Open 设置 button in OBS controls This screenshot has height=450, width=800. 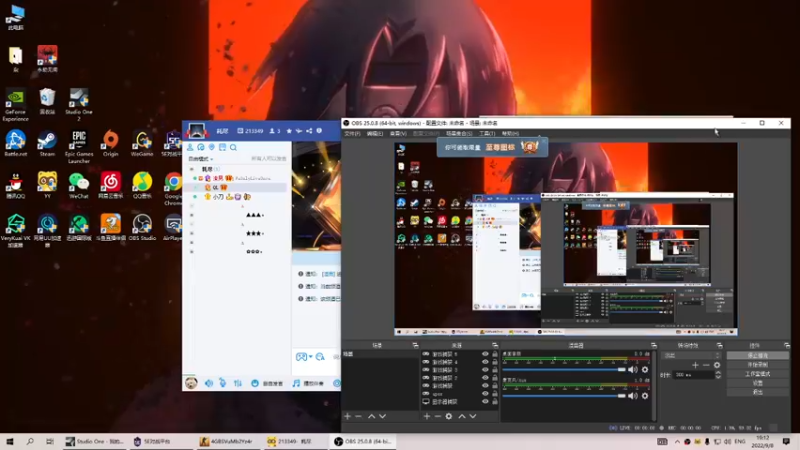coord(758,383)
